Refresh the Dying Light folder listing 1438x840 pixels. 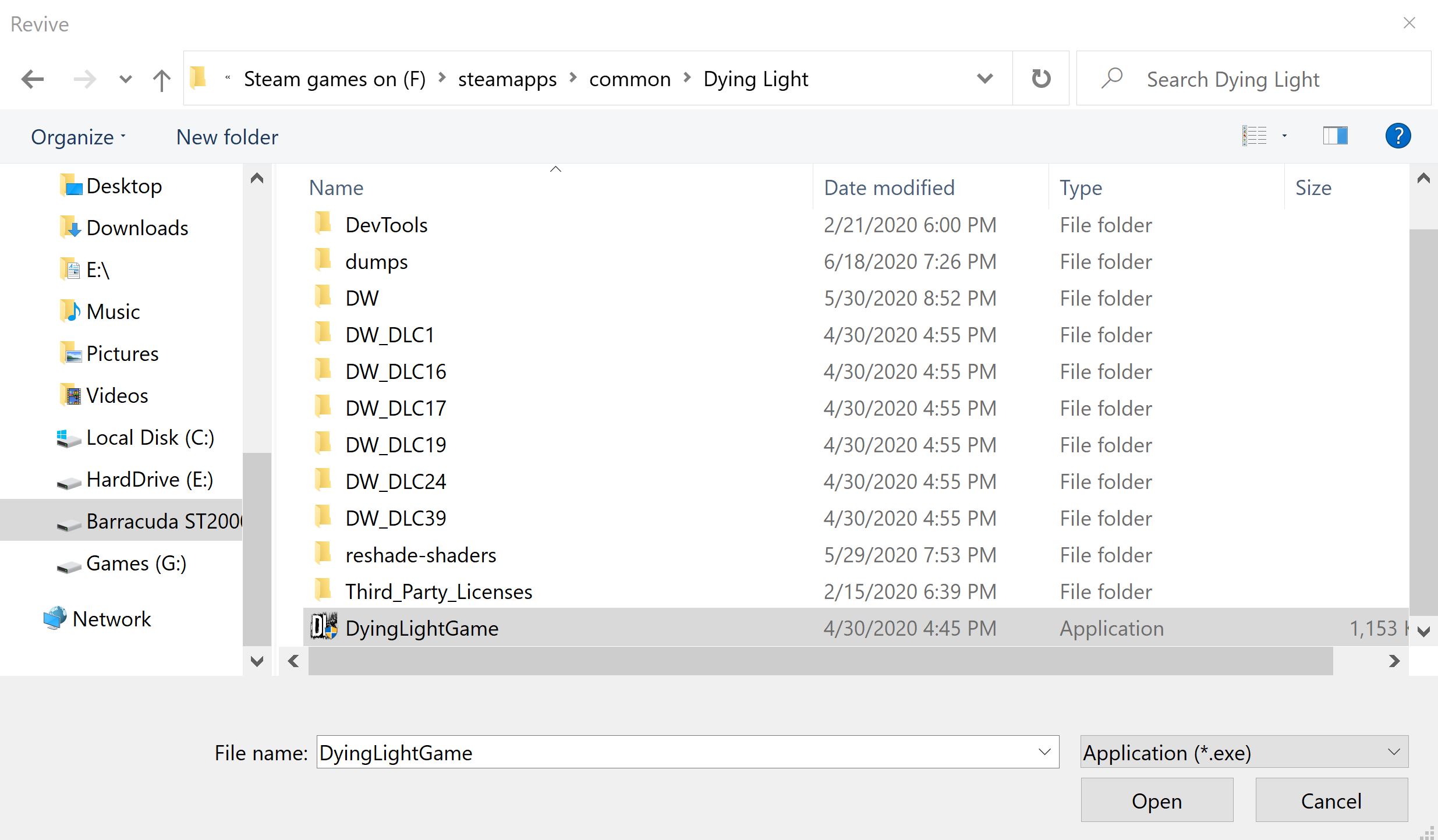coord(1041,79)
